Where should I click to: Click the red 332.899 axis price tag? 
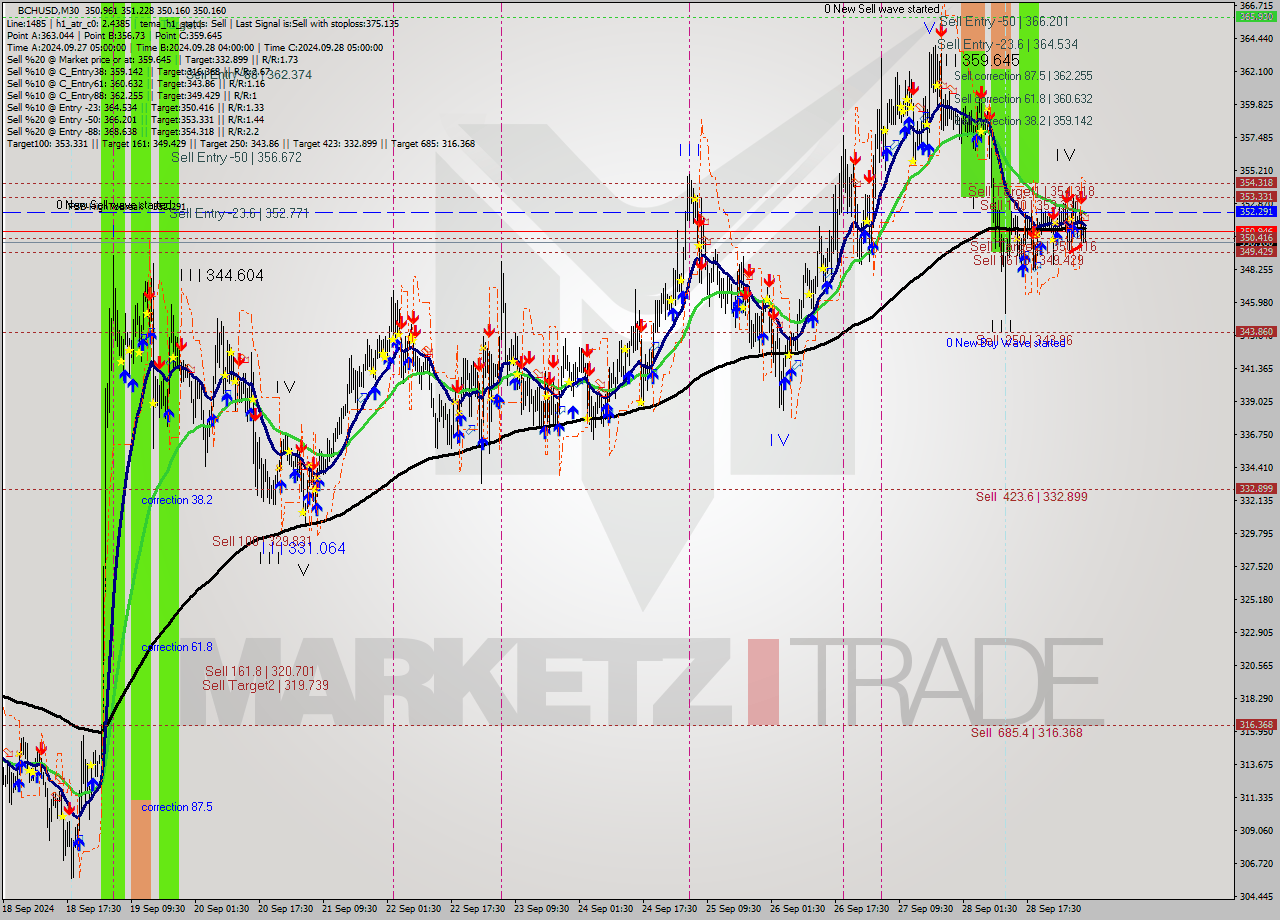[x=1256, y=489]
